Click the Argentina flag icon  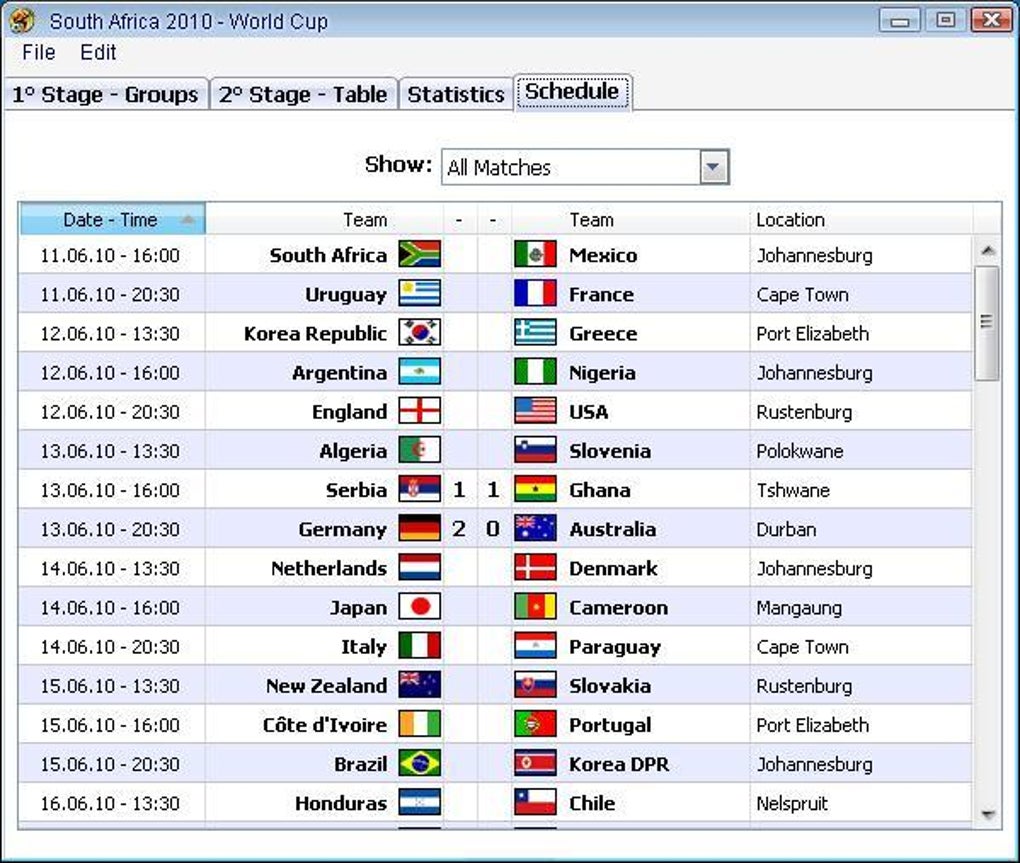point(419,372)
